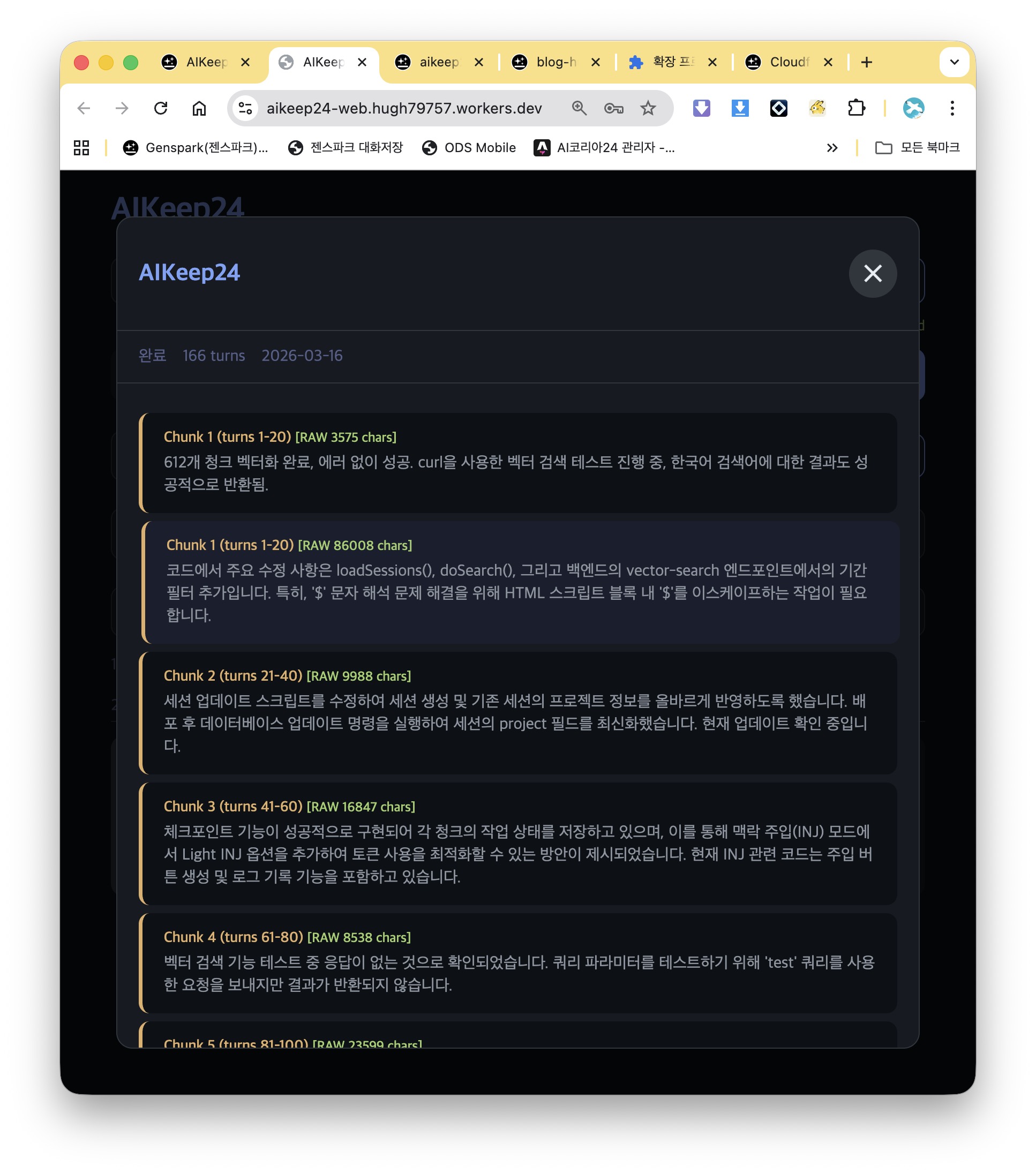
Task: Open purple download-arrow extension
Action: click(701, 108)
